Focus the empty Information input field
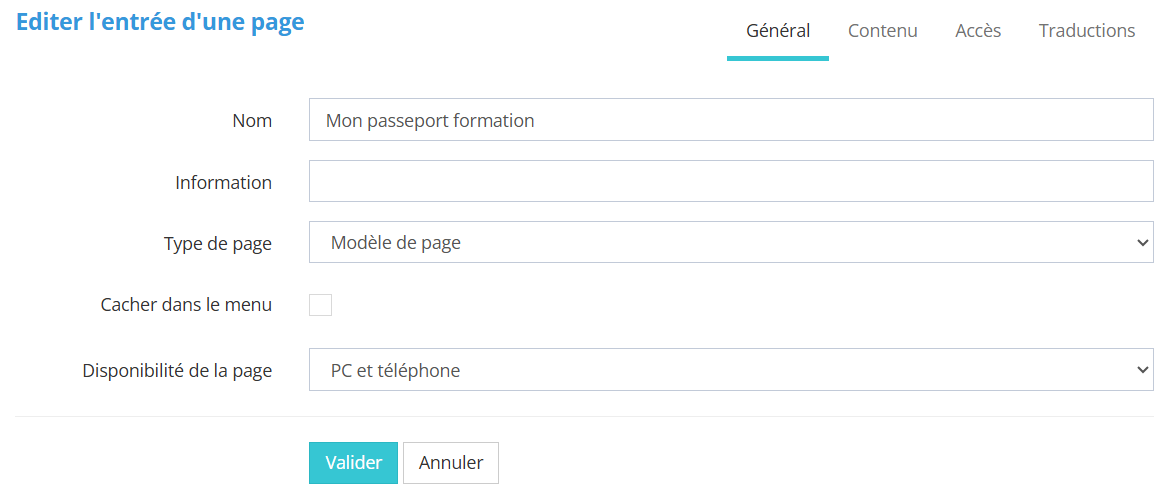 click(731, 182)
